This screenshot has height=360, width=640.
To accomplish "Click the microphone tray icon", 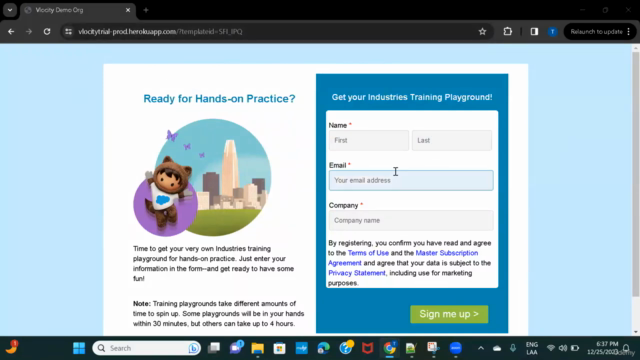I will click(x=513, y=348).
